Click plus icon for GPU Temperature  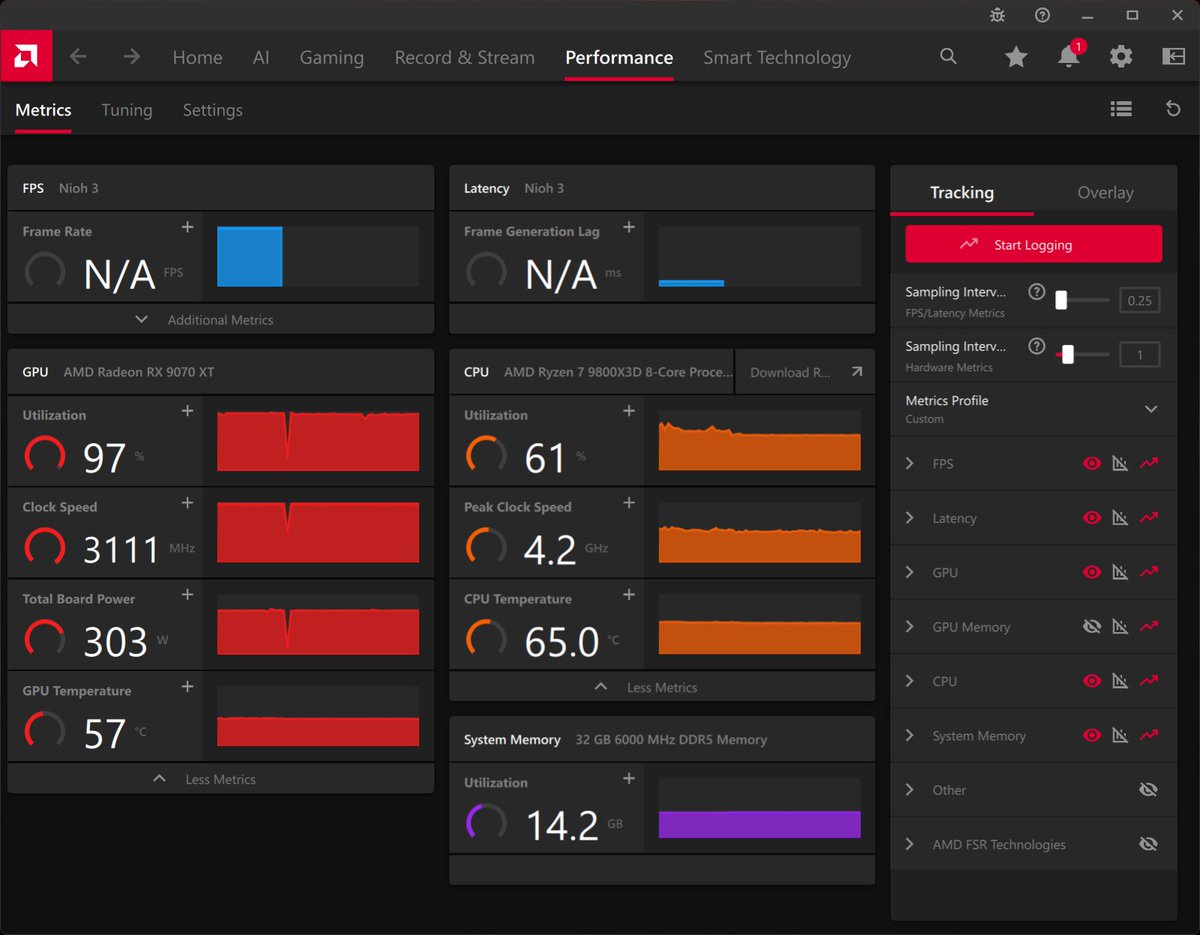(x=187, y=687)
